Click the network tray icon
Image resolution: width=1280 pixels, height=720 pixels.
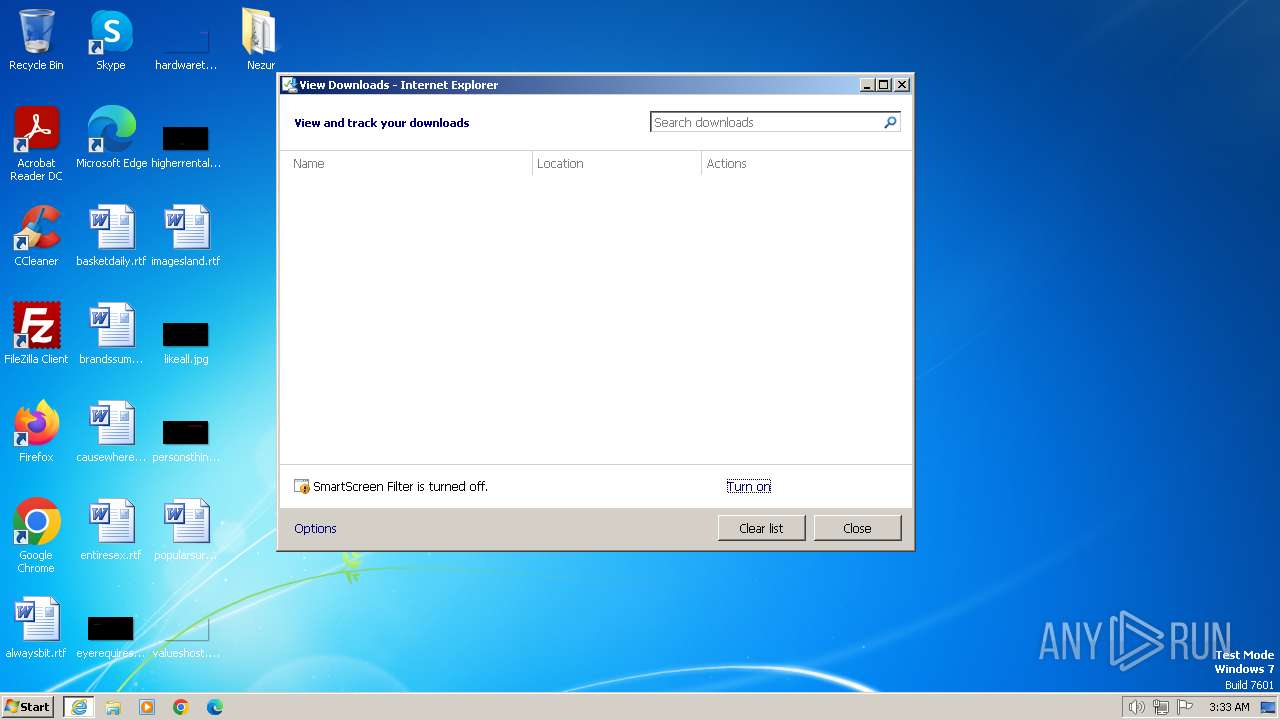click(x=1161, y=707)
